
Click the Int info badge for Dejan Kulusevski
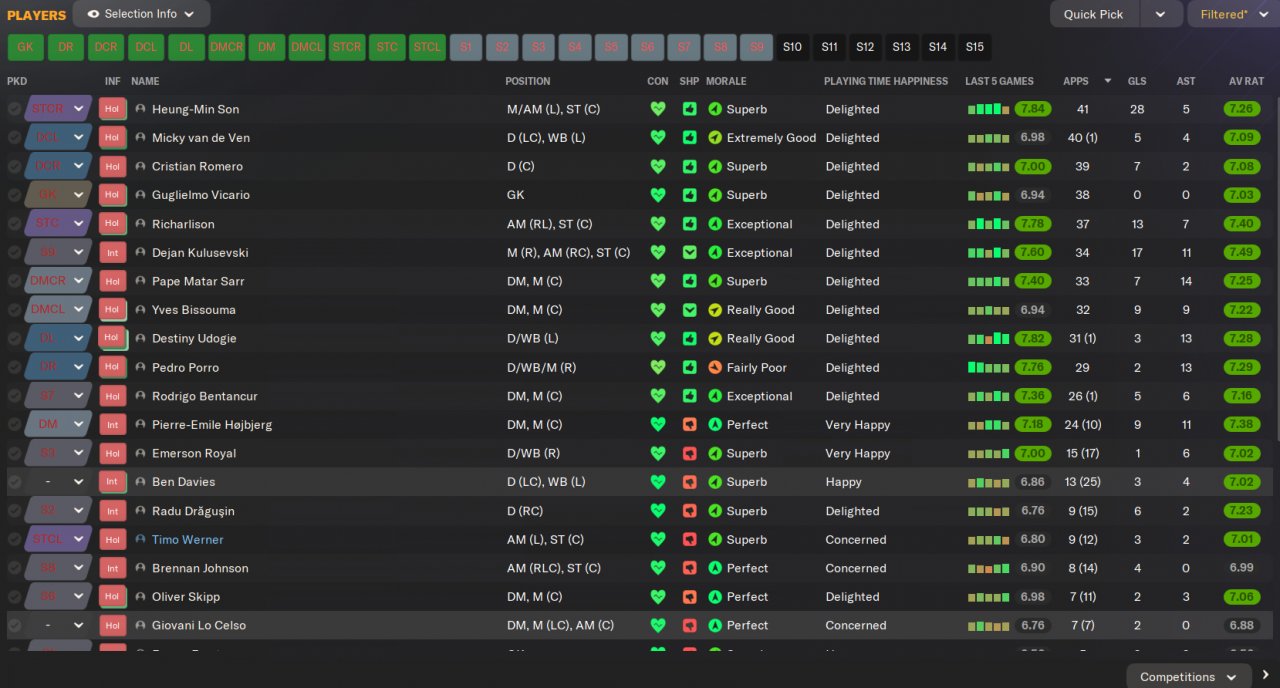(112, 253)
